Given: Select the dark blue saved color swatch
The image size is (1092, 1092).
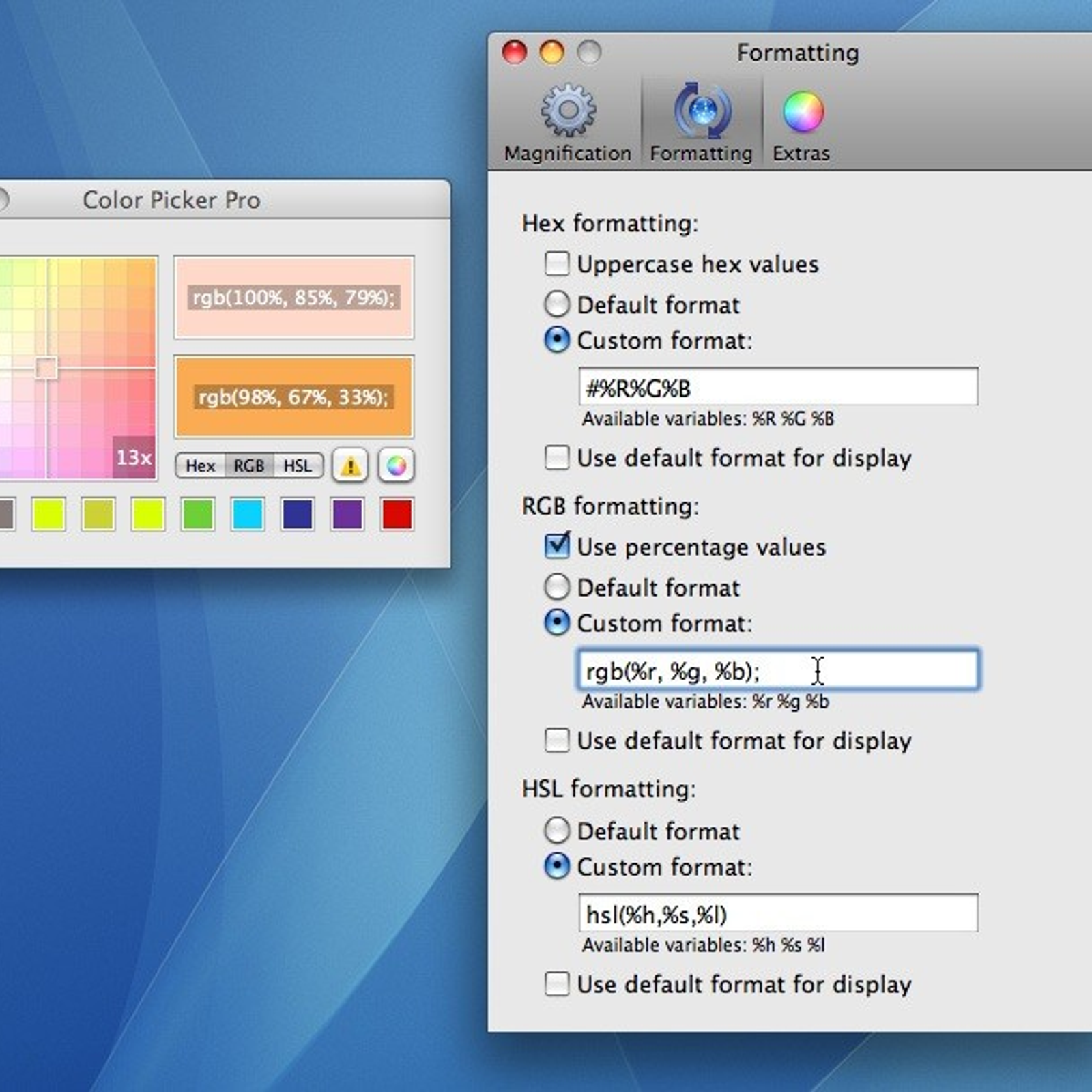Looking at the screenshot, I should point(297,514).
